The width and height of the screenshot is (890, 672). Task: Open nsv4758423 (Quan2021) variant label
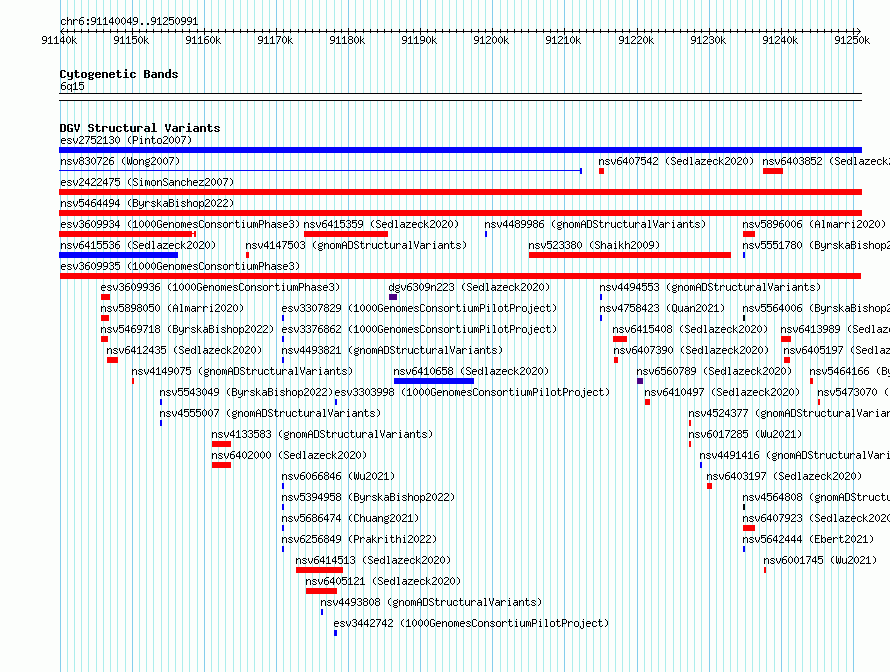(662, 308)
